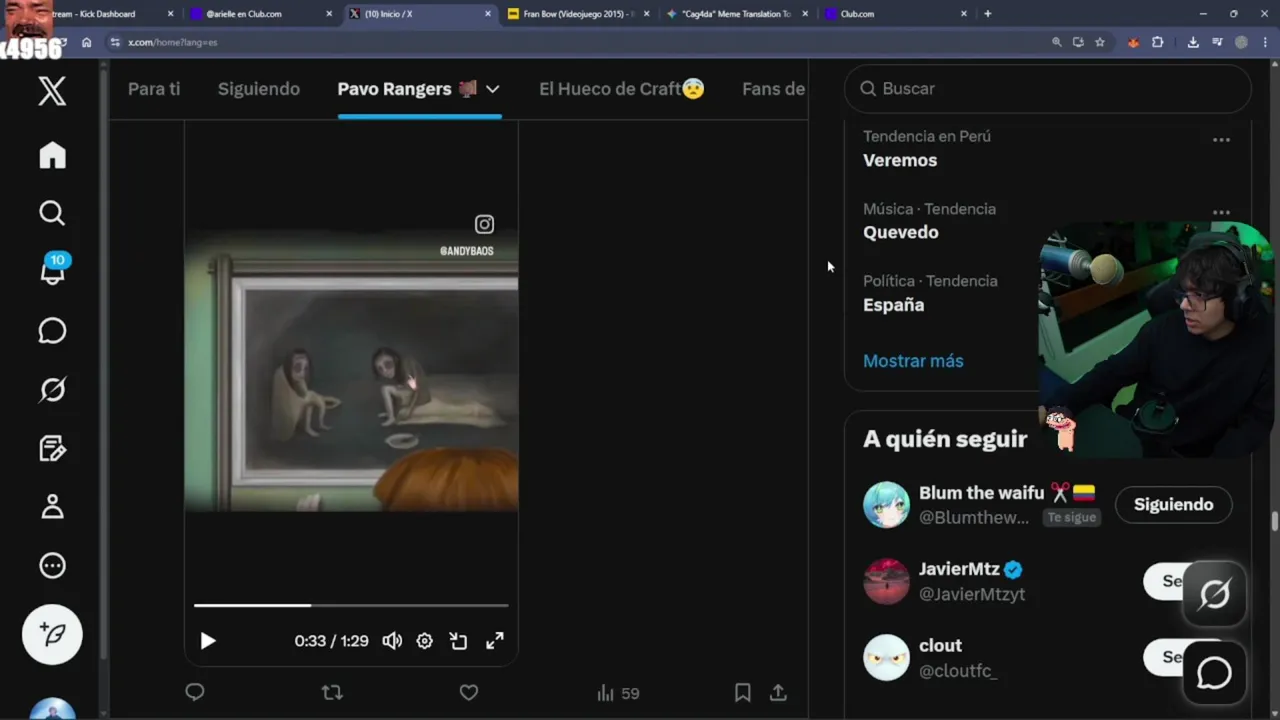Click Siguiendo button for Blum the waifu

pos(1173,505)
